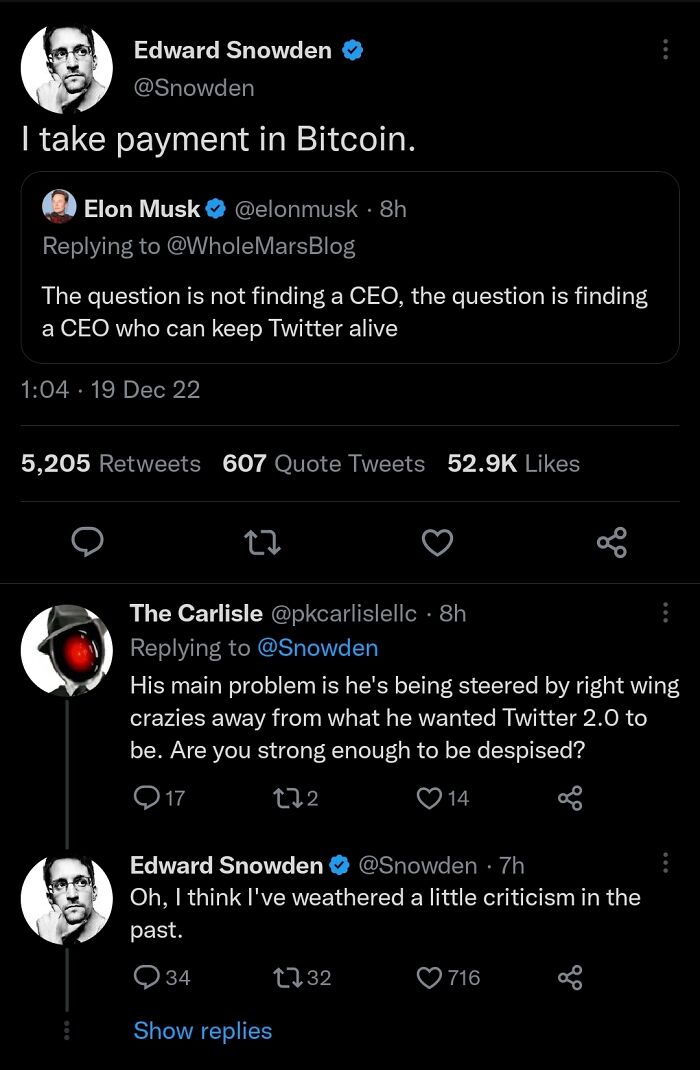Retweet the main Snowden tweet
This screenshot has height=1070, width=700.
click(263, 542)
